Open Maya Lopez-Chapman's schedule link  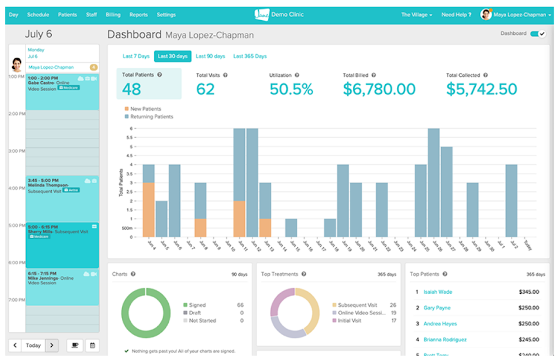click(51, 67)
